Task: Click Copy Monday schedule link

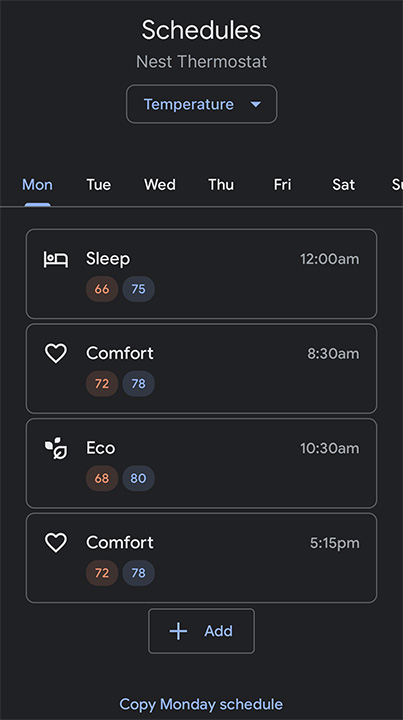Action: 201,704
